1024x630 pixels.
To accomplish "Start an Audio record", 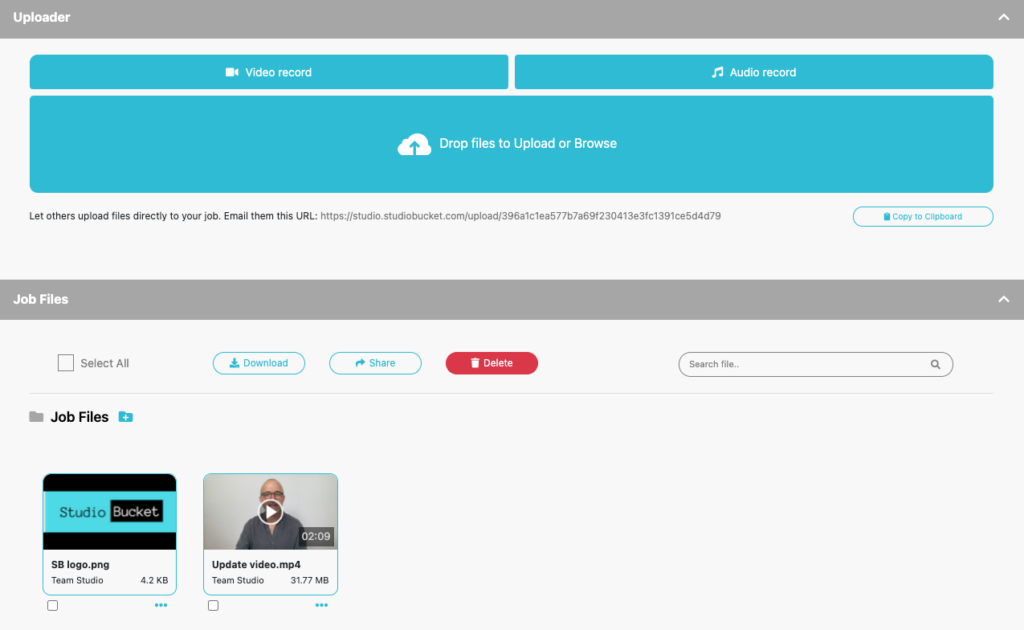I will (x=754, y=72).
